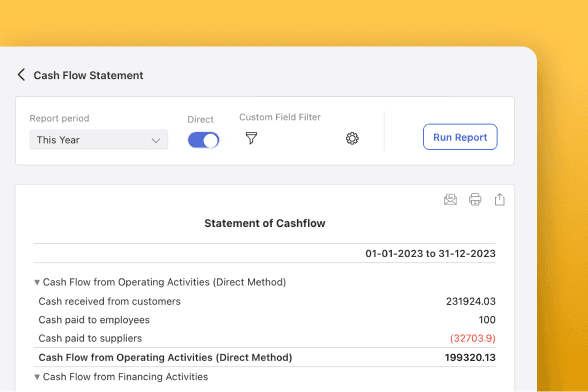Click the 199320.13 total value
The width and height of the screenshot is (588, 392).
(470, 357)
